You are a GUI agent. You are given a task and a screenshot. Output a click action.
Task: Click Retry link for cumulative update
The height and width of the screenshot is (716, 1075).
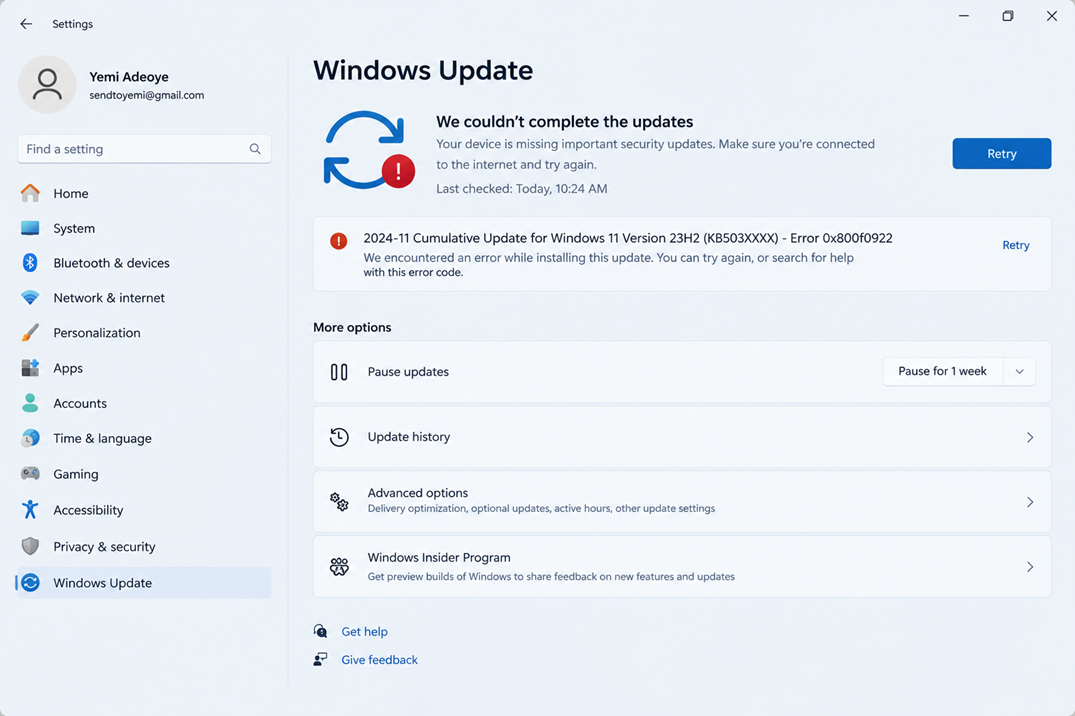(x=1016, y=245)
